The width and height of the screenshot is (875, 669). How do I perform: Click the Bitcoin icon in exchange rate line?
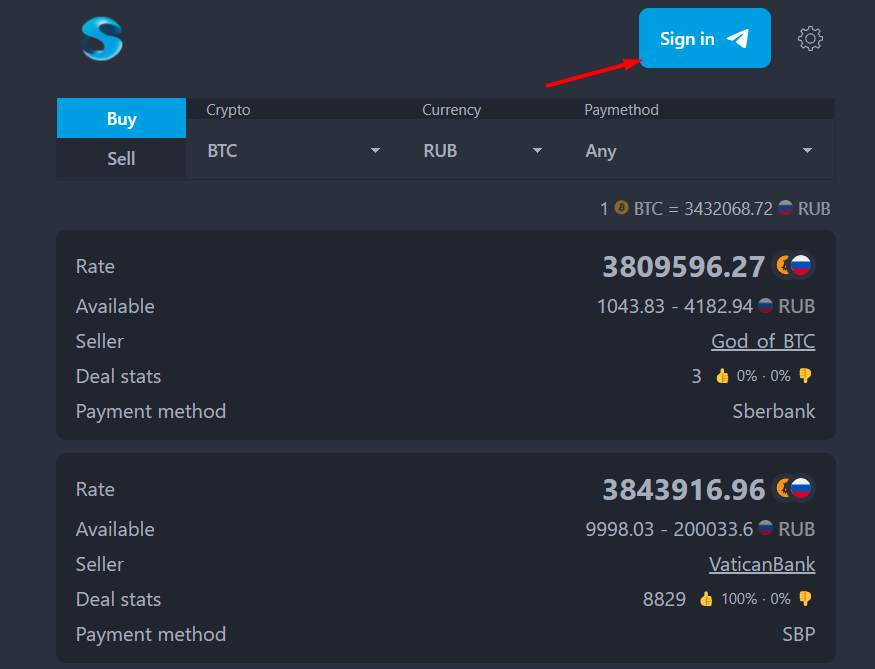[621, 208]
